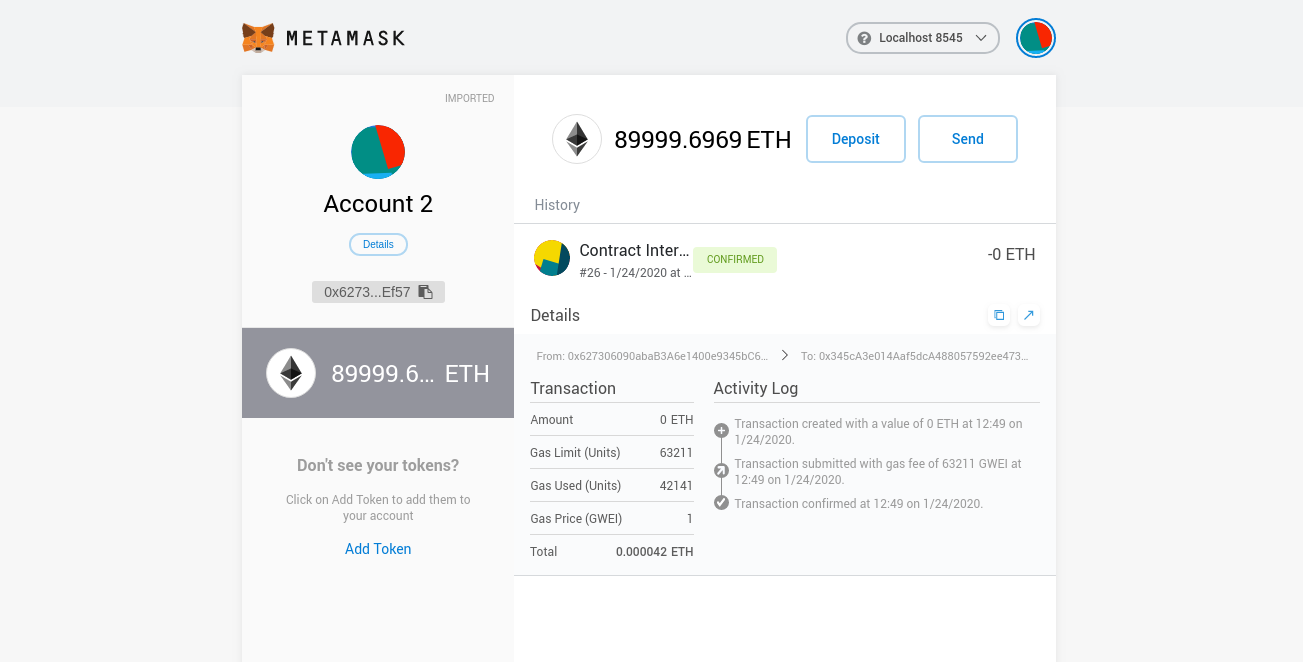1303x662 pixels.
Task: Copy the account address with the clipboard icon
Action: pos(425,291)
